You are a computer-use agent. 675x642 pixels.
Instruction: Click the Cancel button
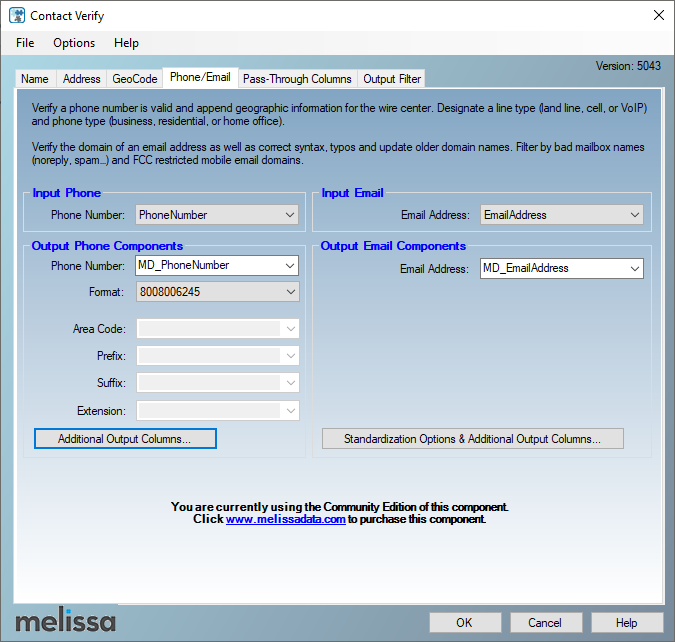click(546, 623)
